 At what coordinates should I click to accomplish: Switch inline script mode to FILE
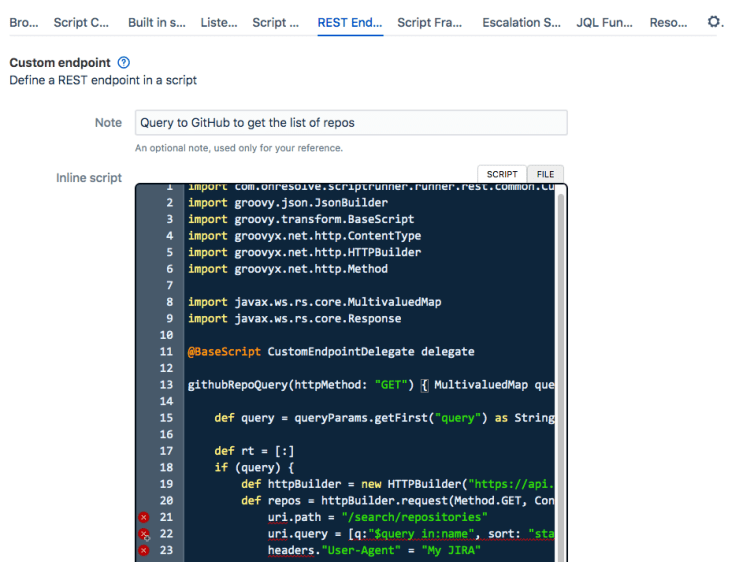546,174
